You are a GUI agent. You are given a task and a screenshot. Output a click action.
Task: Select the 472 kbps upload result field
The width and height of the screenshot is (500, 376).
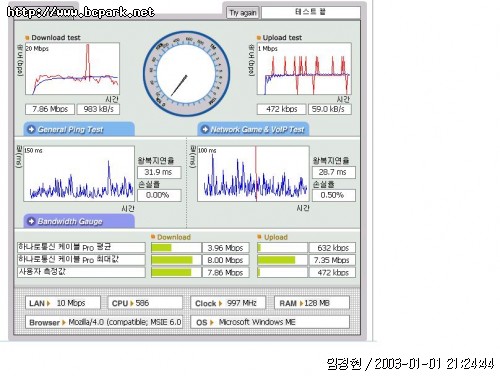click(281, 109)
